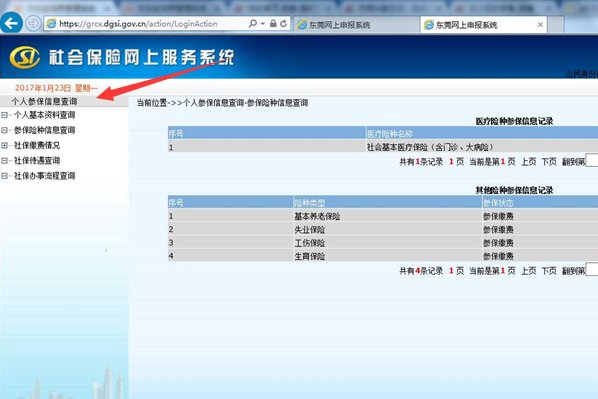Toggle tree expander beside 个人基本资料查询
The width and height of the screenshot is (598, 399).
click(x=5, y=115)
